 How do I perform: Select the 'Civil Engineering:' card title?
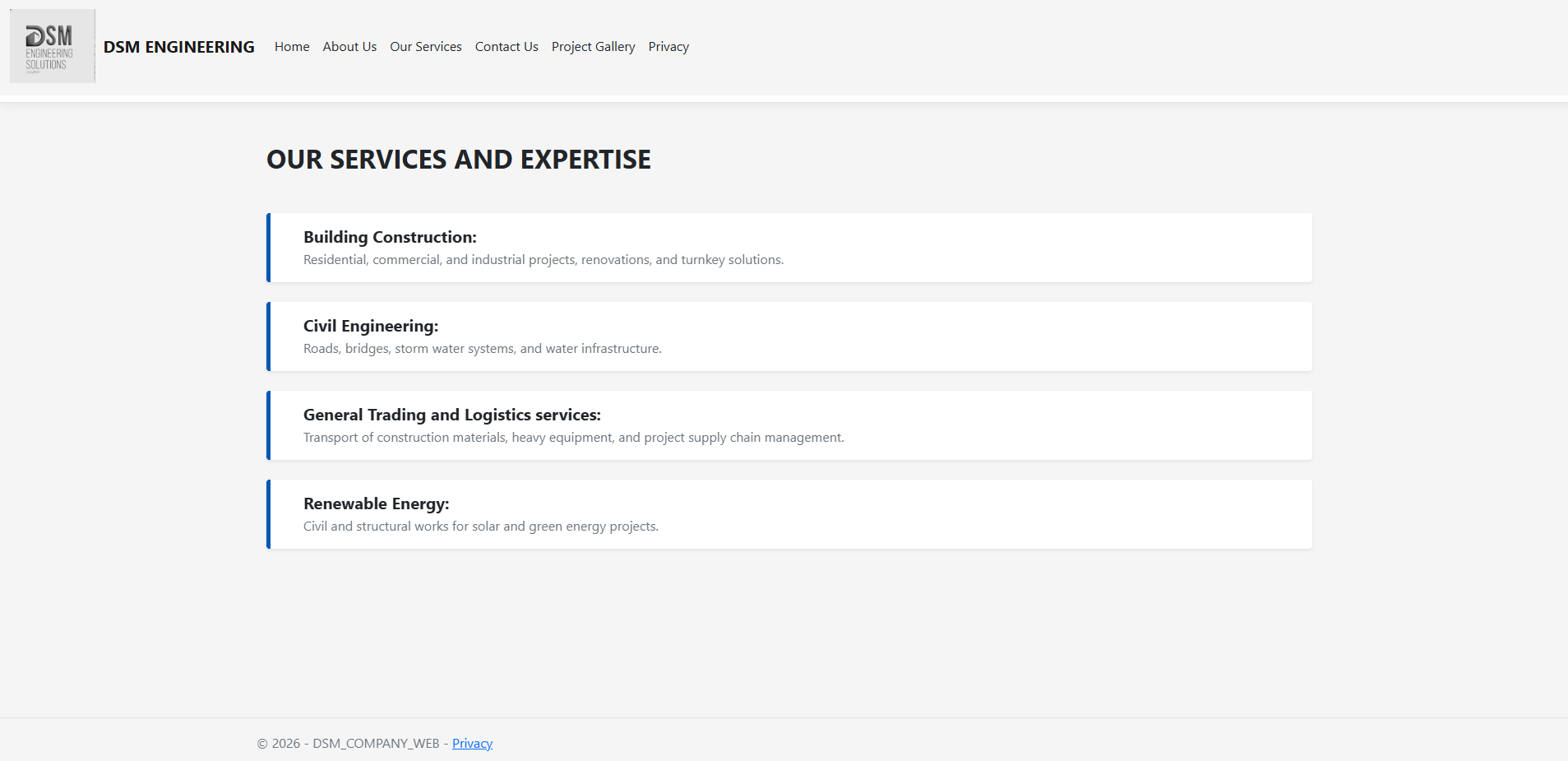pyautogui.click(x=371, y=326)
